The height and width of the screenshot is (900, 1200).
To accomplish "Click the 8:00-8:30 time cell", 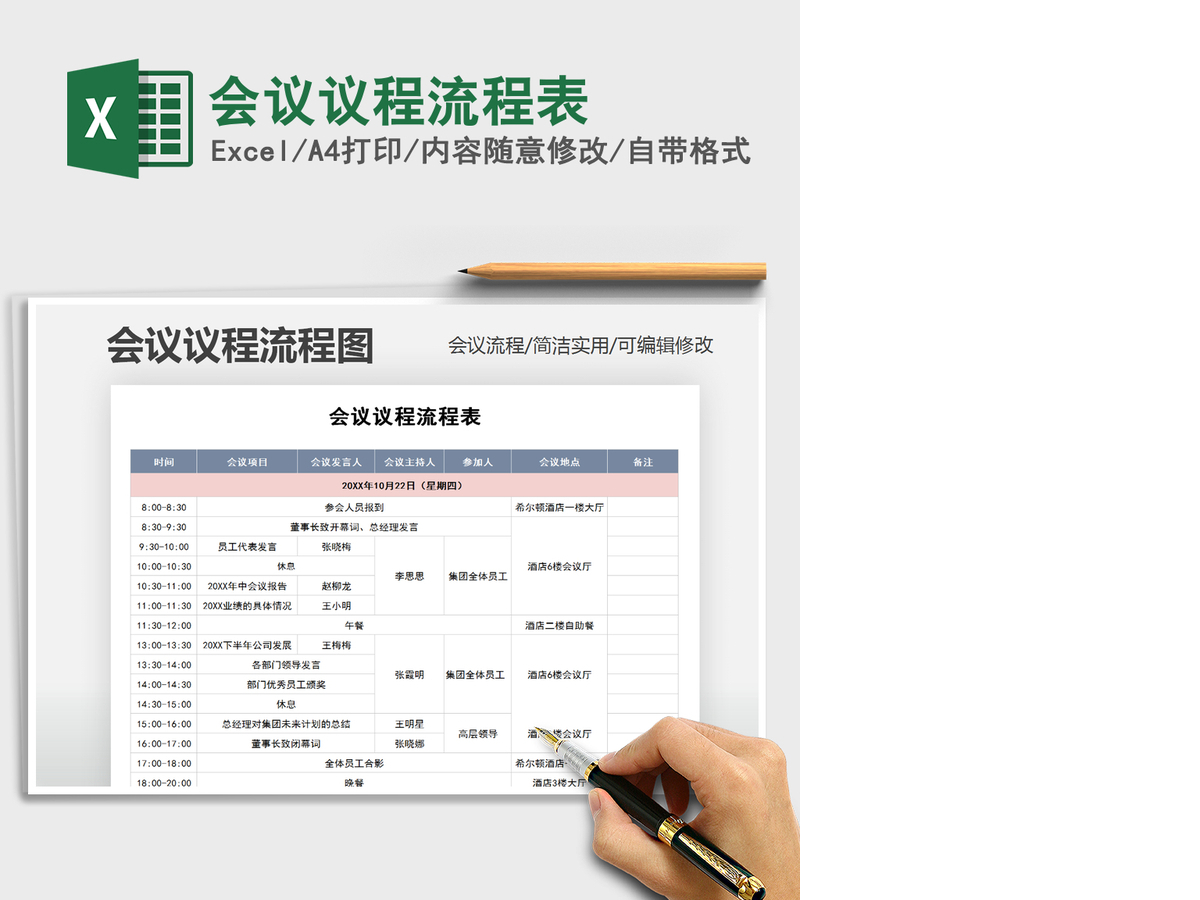I will (x=164, y=507).
